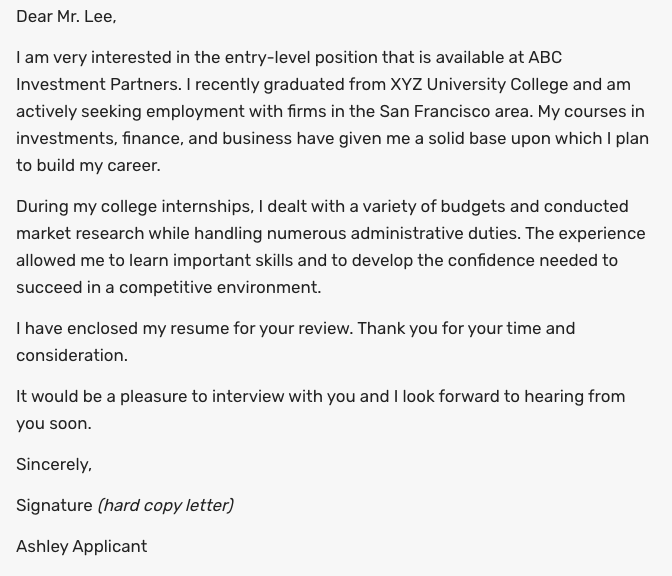Click the closing word 'Sincerely,'
This screenshot has height=576, width=672.
[54, 465]
